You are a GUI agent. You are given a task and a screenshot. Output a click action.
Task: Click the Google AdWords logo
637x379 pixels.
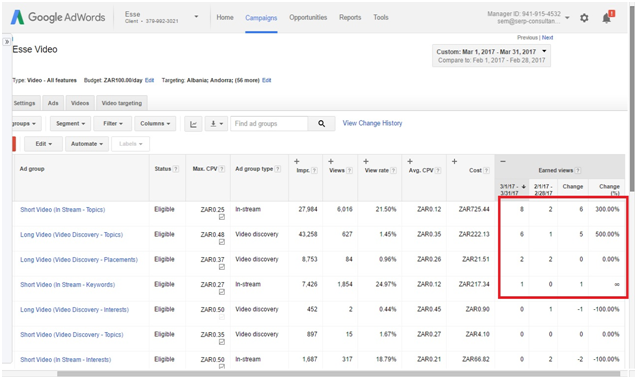[x=58, y=17]
